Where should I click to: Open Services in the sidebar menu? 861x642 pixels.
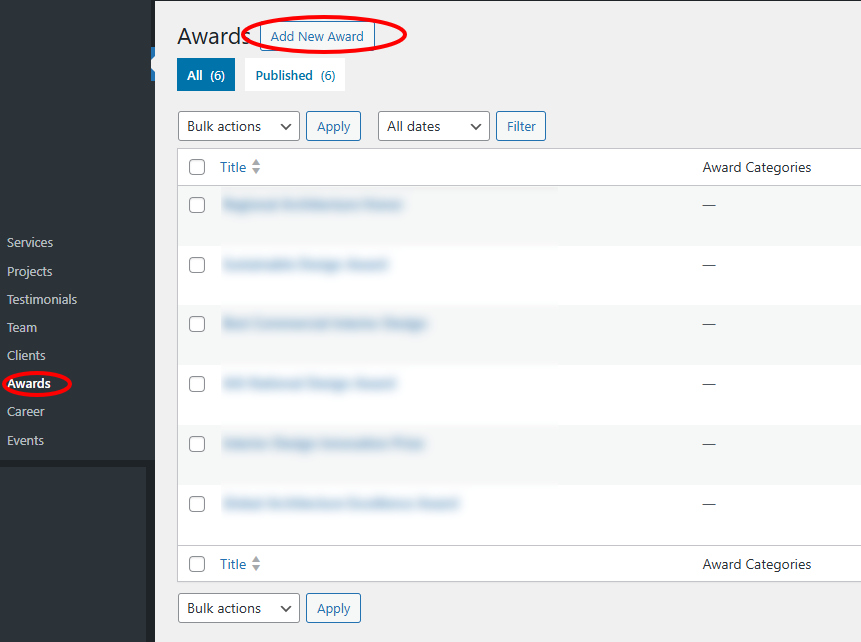30,242
